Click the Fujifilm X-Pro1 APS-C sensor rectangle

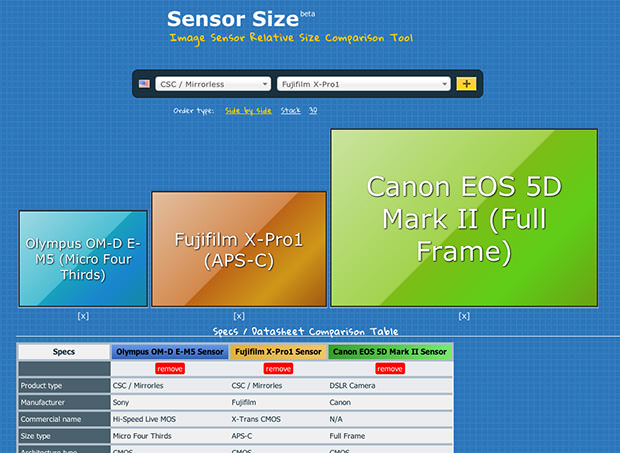(239, 249)
